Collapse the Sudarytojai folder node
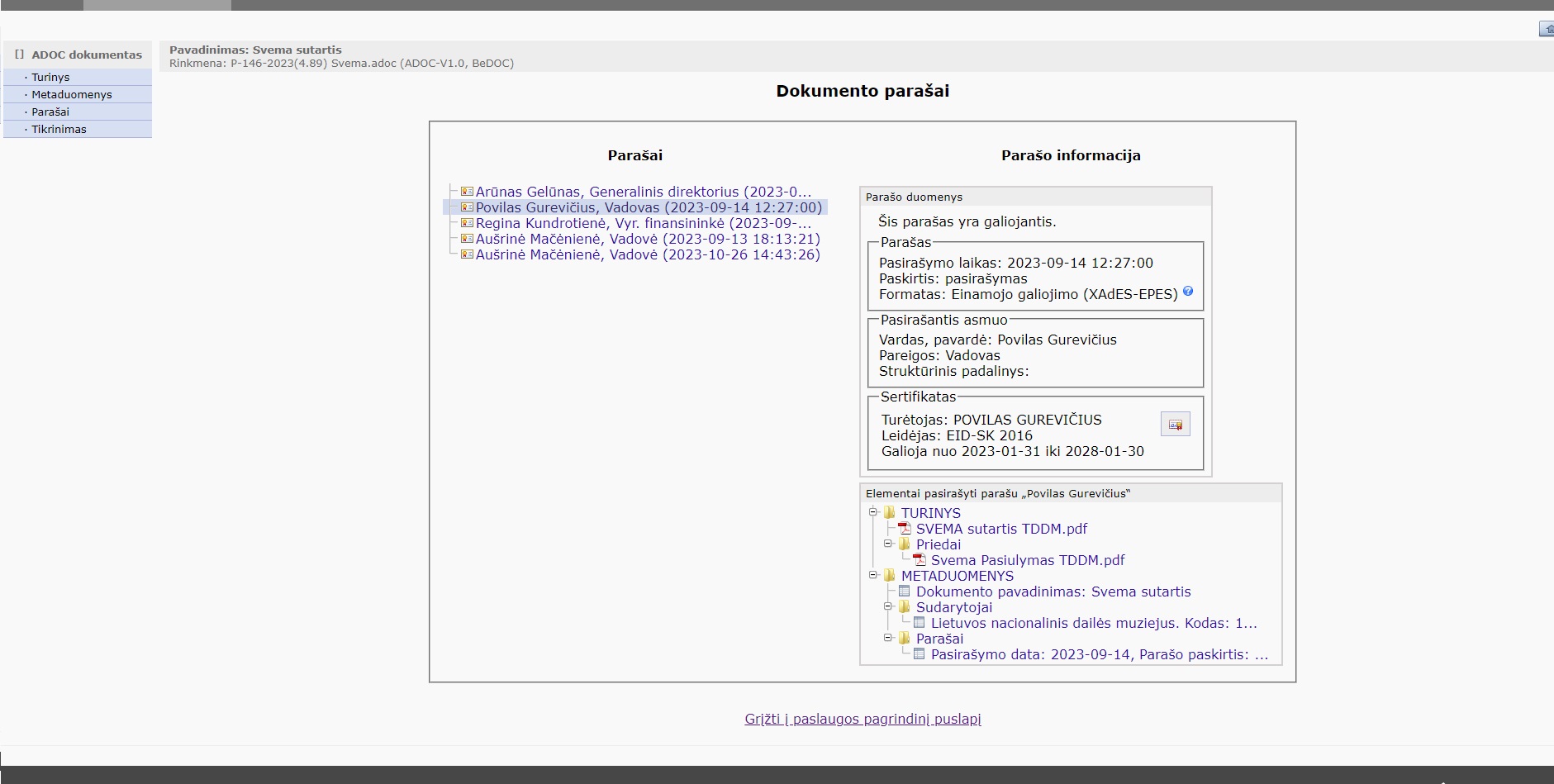Screen dimensions: 1554x784 click(888, 606)
